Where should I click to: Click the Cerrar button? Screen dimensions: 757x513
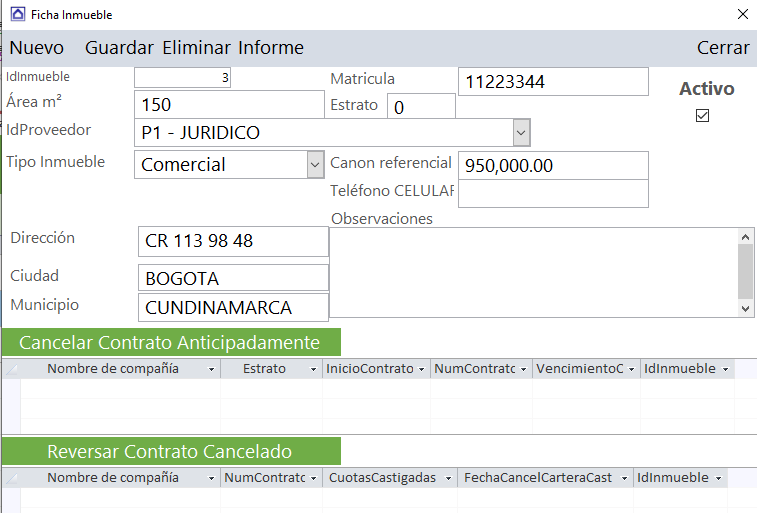coord(722,48)
